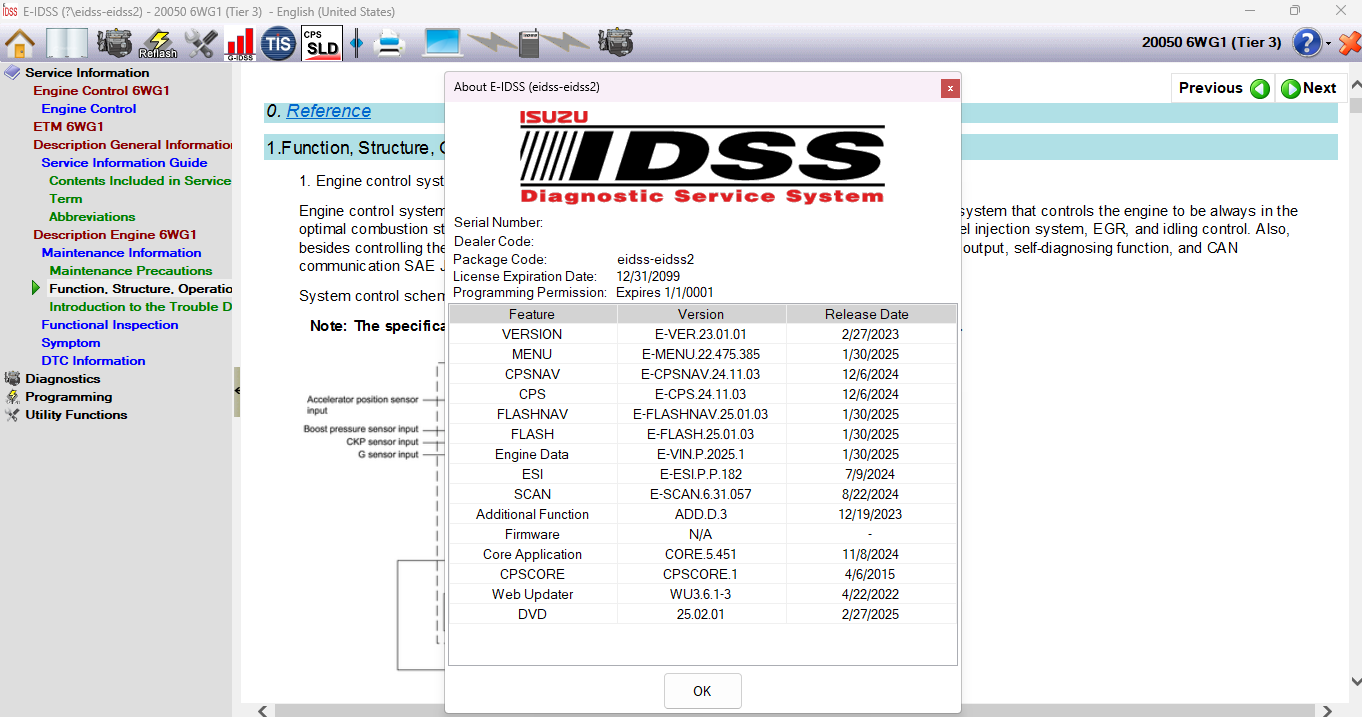Close the About E-IDSS dialog with red X
The image size is (1362, 717).
950,88
